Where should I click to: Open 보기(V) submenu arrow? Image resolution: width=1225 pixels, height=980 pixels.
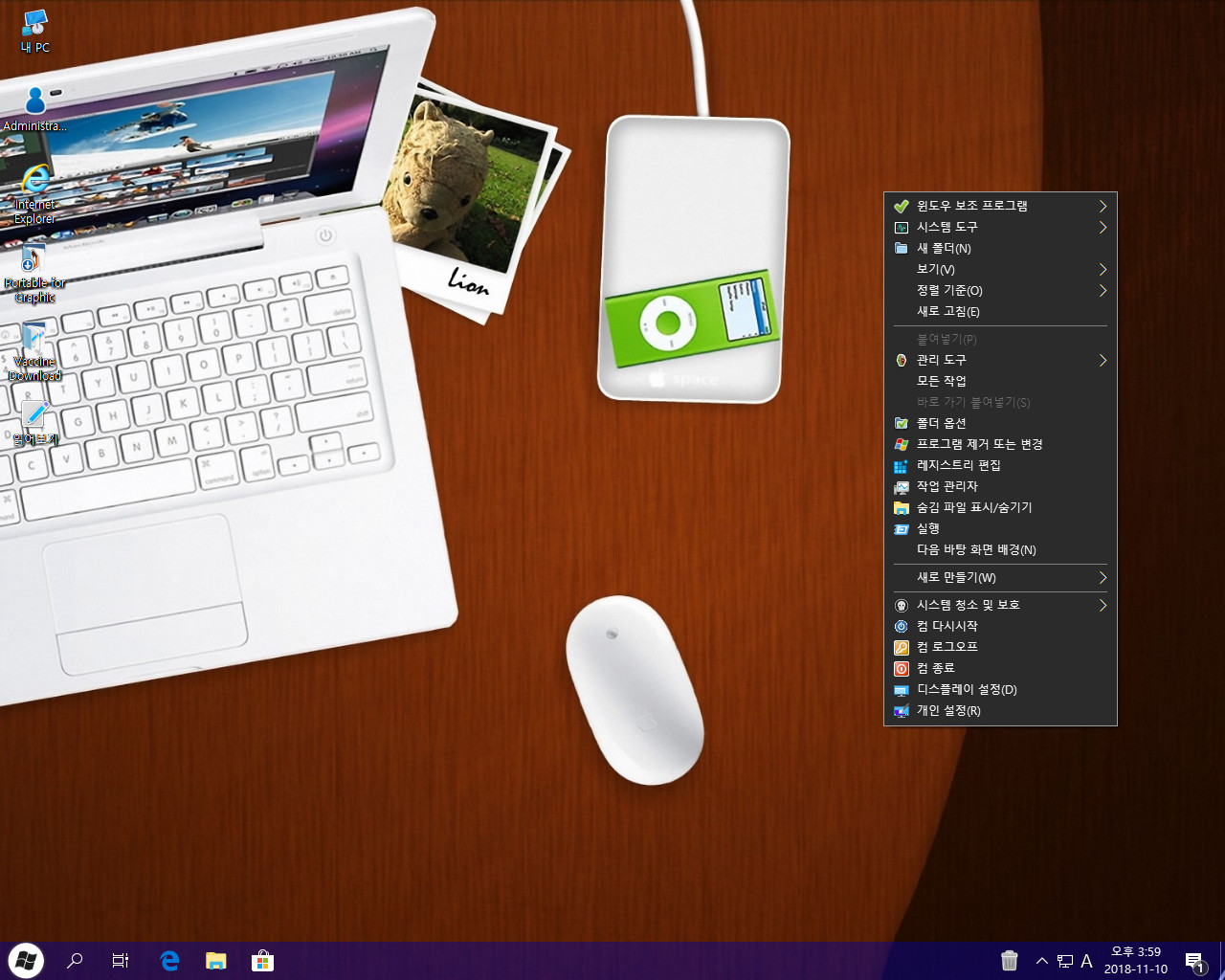coord(1102,269)
